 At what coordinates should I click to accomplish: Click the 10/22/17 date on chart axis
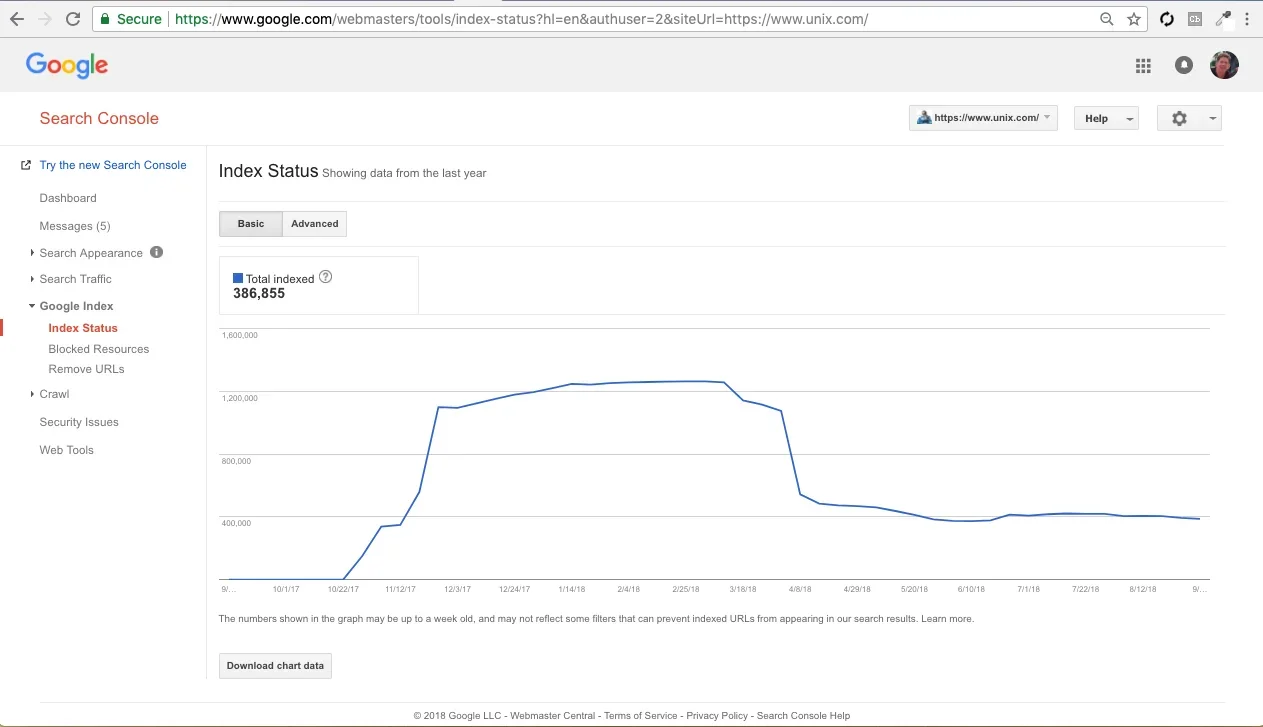click(x=343, y=590)
